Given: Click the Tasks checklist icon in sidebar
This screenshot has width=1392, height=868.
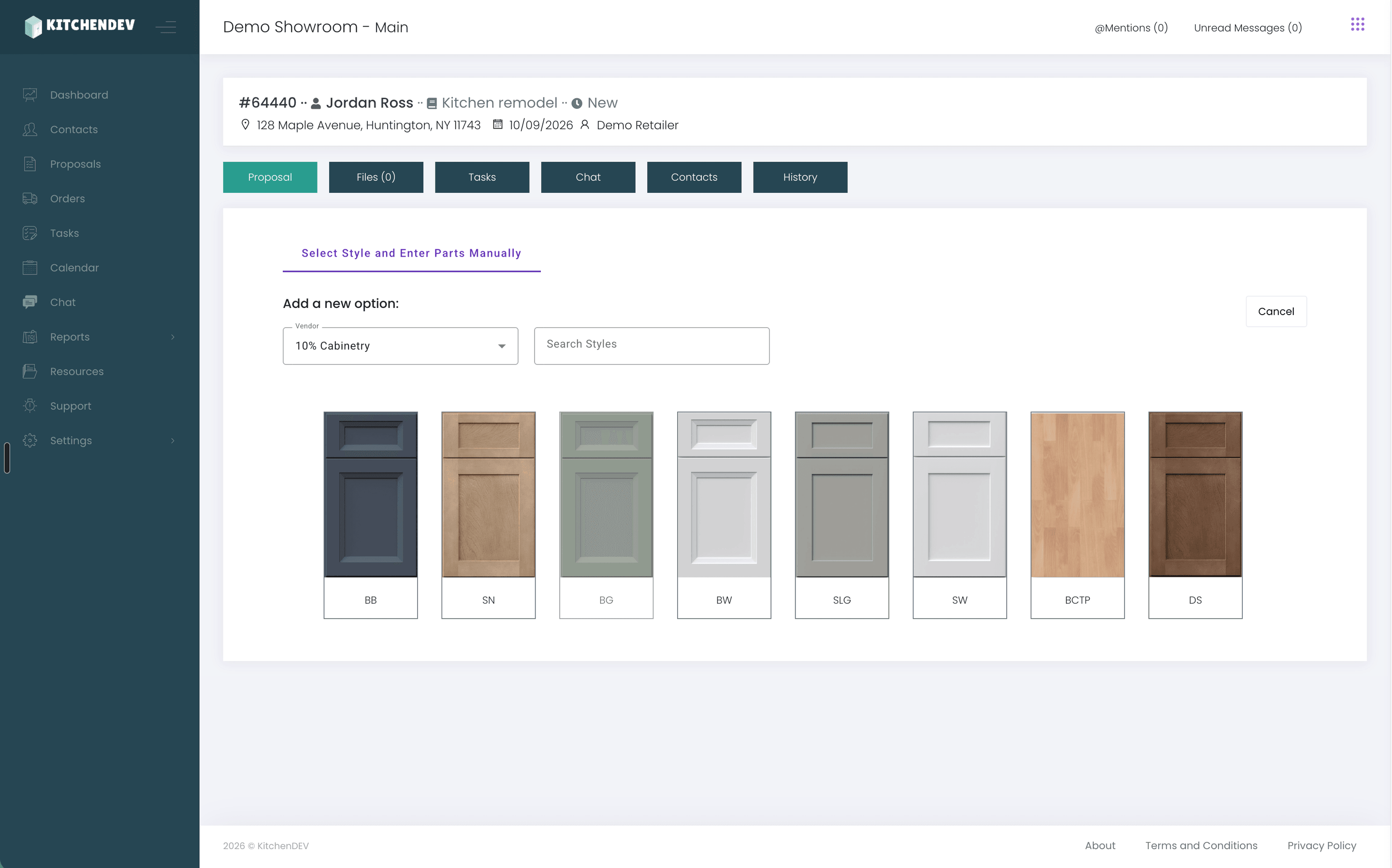Looking at the screenshot, I should pyautogui.click(x=30, y=232).
